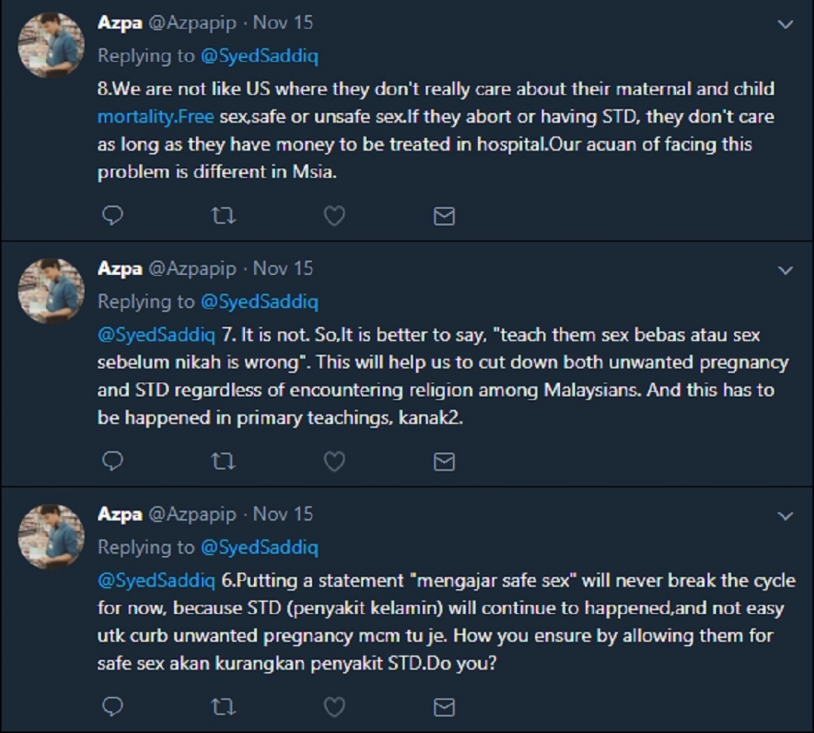Reply to tweet about 'mengajar safe sex'
Viewport: 814px width, 733px height.
113,706
